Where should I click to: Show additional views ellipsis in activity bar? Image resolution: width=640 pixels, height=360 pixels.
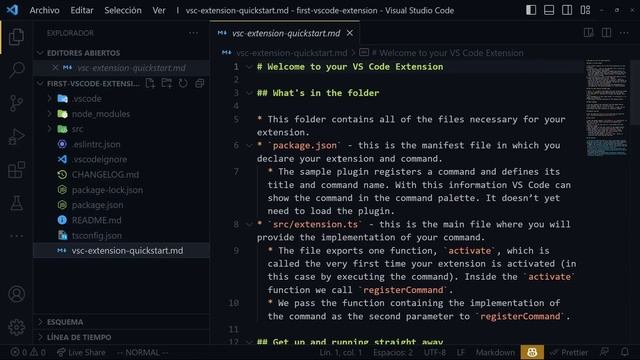point(16,236)
